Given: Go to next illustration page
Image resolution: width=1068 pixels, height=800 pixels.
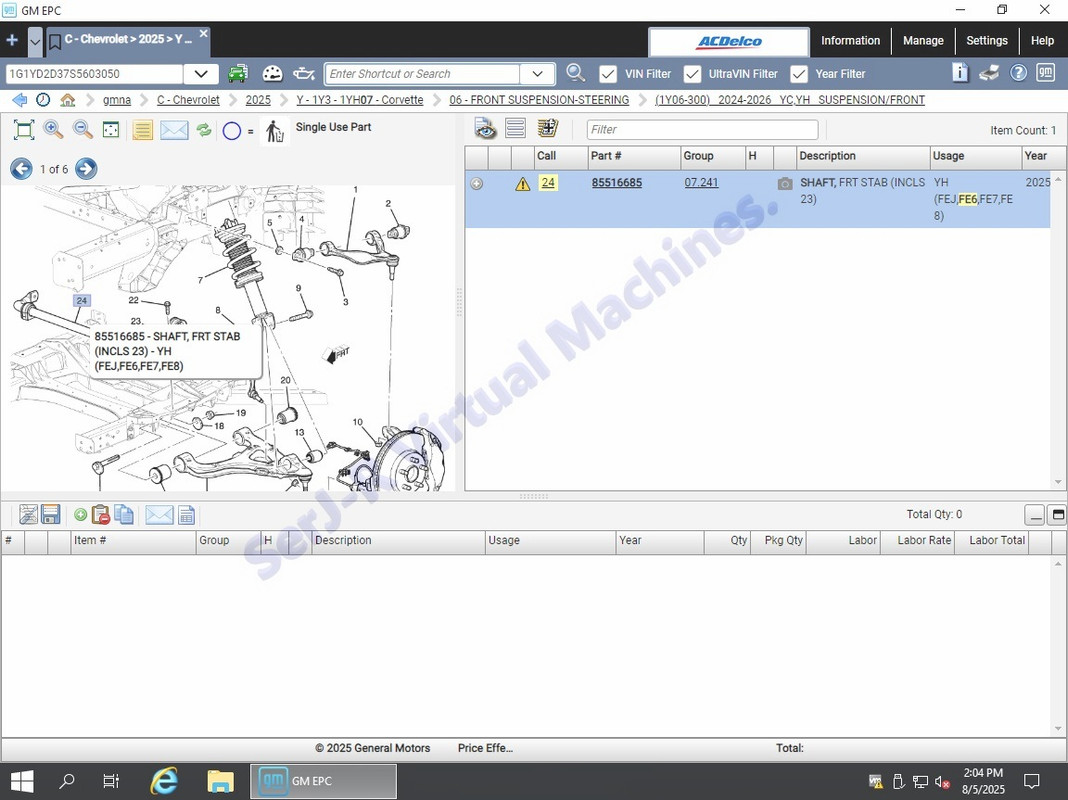Looking at the screenshot, I should 86,169.
